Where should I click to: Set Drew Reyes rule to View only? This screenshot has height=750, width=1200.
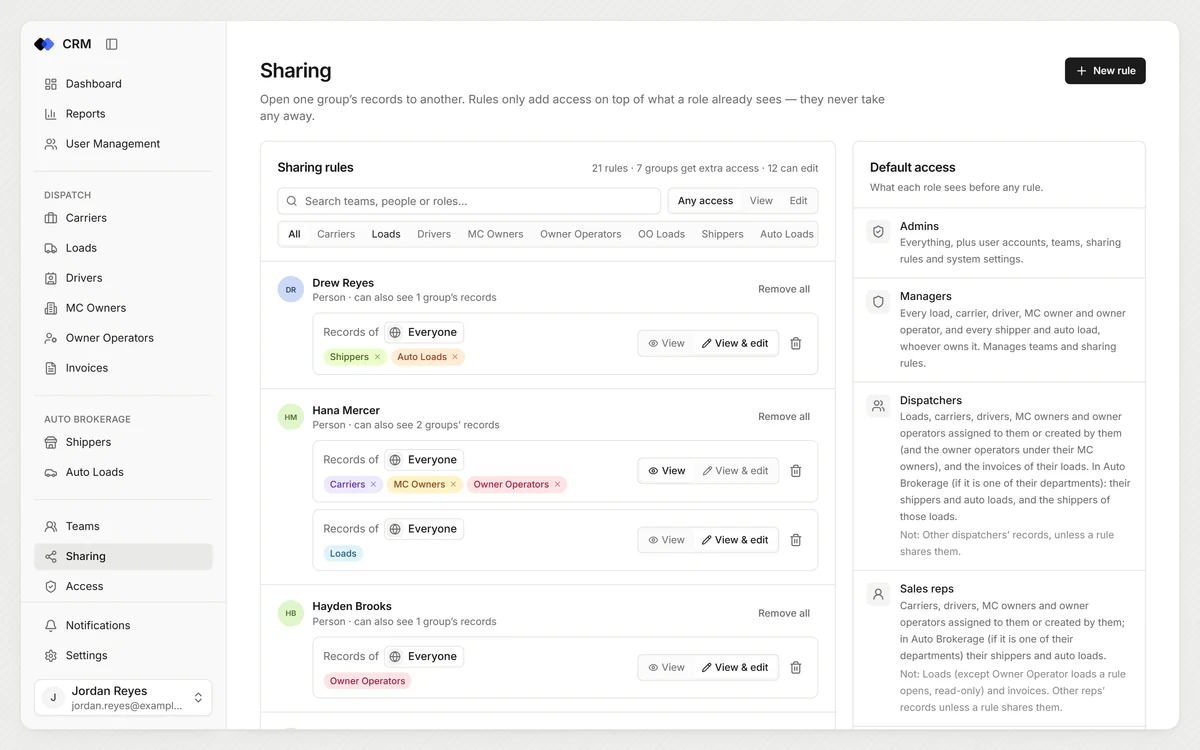pos(666,343)
